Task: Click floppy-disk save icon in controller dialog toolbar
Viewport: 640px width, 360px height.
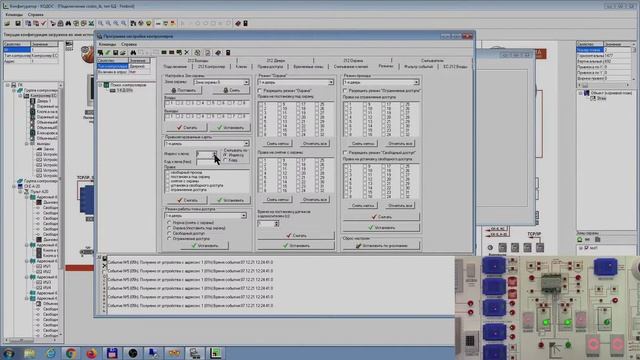Action: click(x=116, y=53)
